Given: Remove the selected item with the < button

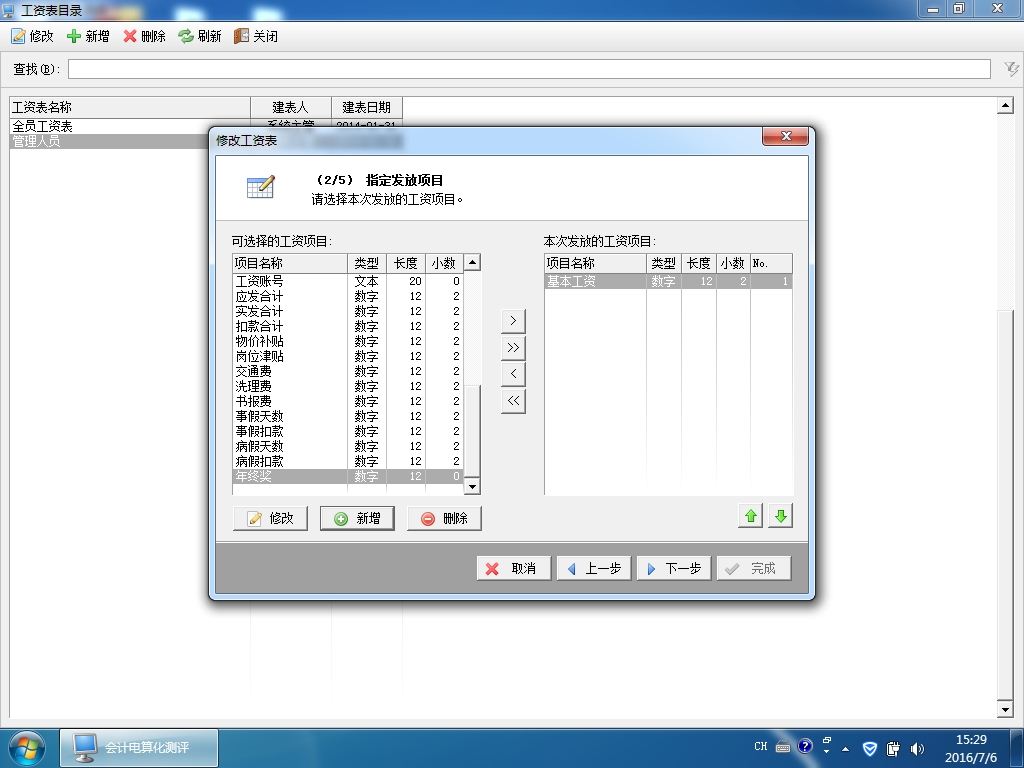Looking at the screenshot, I should [513, 374].
